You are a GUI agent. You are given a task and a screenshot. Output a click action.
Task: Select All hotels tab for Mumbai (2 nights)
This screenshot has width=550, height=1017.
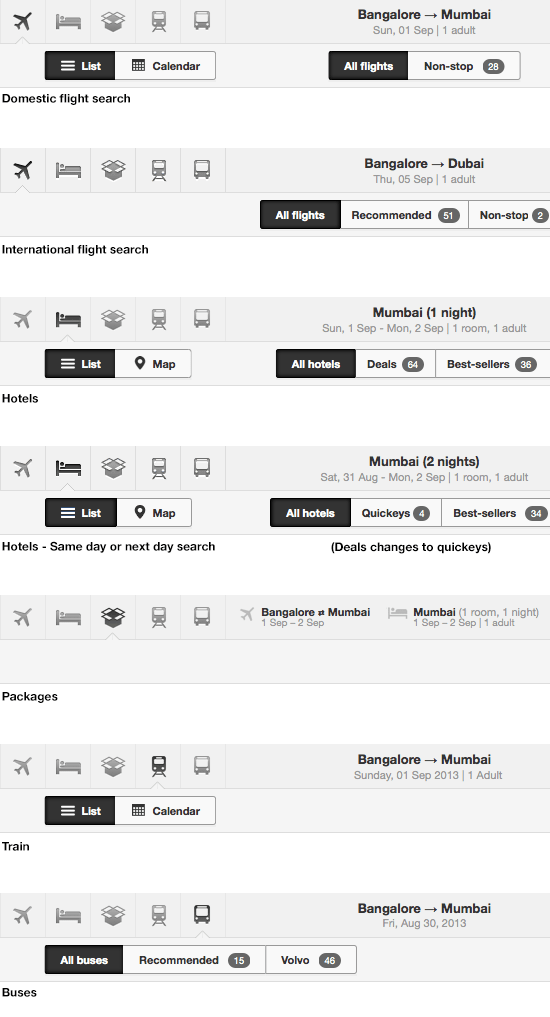311,513
